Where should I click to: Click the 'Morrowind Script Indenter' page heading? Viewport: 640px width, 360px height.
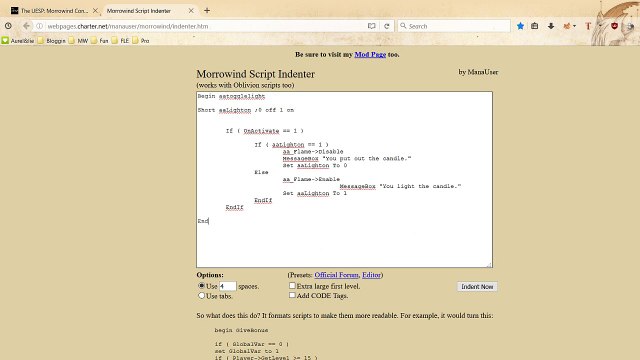click(256, 74)
